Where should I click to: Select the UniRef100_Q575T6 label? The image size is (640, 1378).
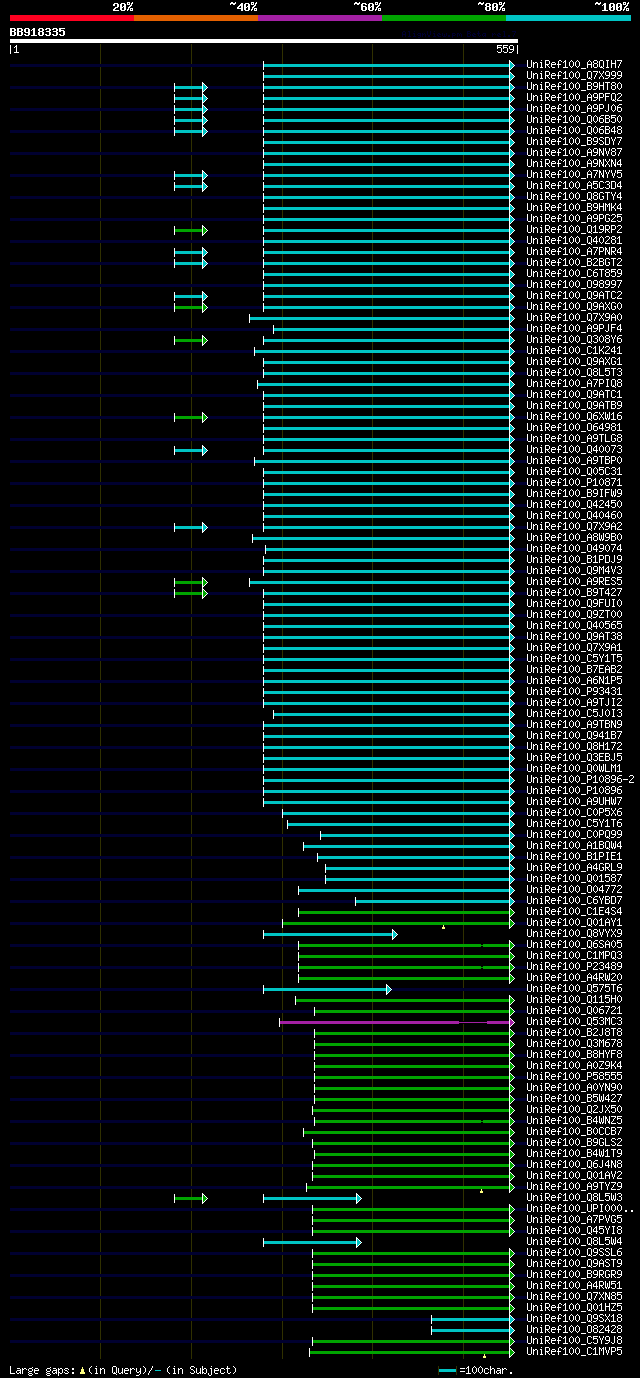point(575,988)
